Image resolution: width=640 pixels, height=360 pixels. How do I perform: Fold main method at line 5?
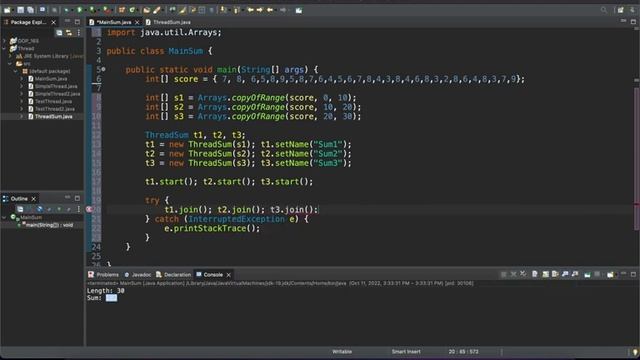tap(104, 69)
